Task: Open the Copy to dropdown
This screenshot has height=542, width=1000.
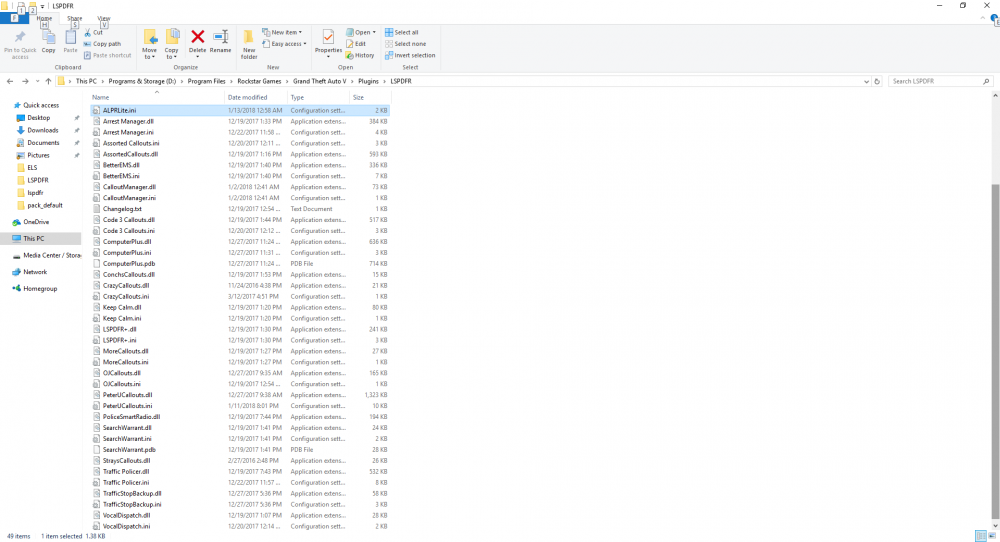Action: click(172, 54)
